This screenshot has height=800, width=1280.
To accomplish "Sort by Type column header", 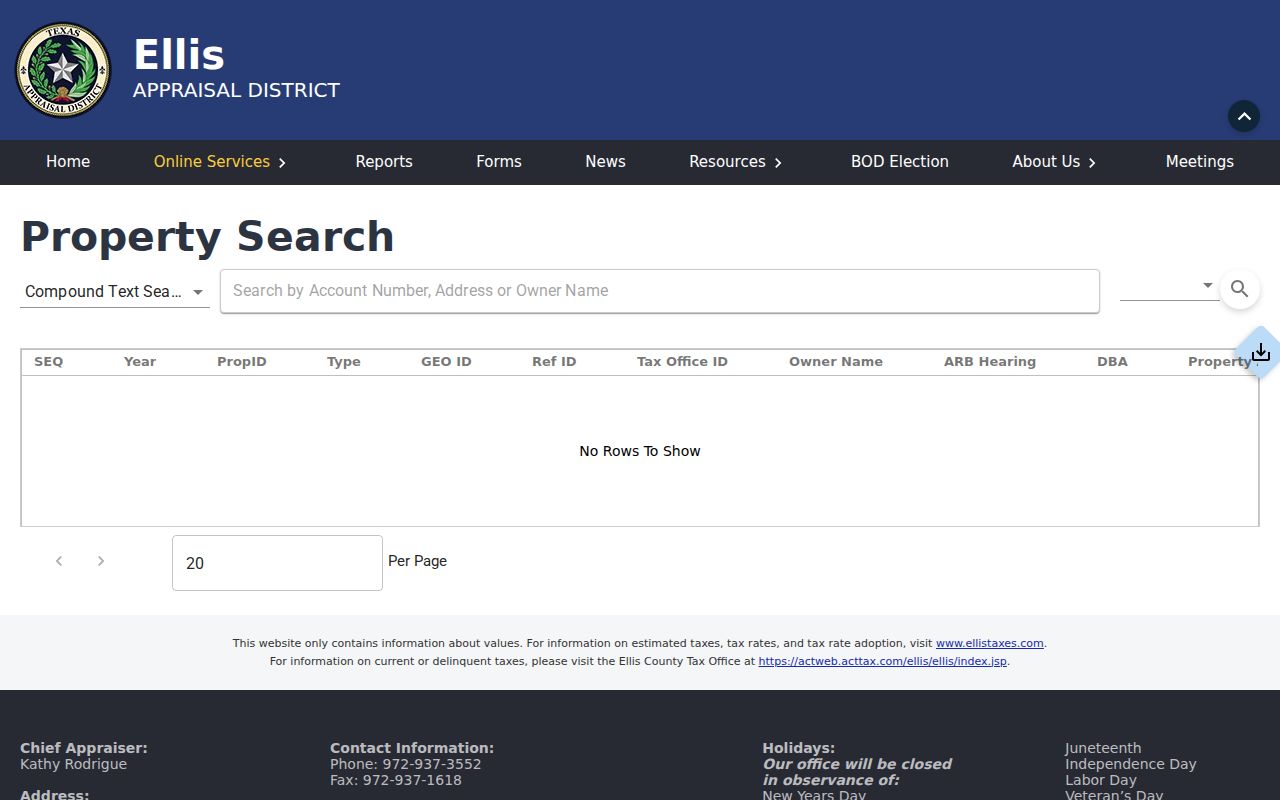I will pos(344,362).
